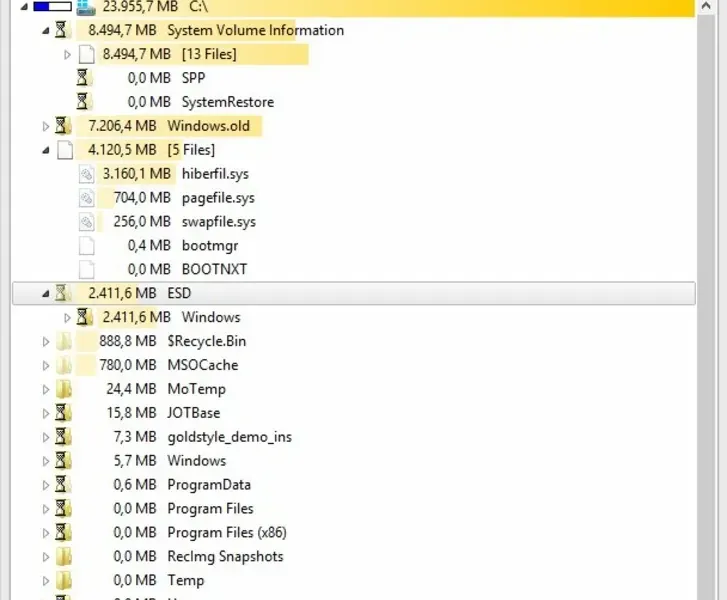727x600 pixels.
Task: Click the Temp folder icon
Action: [64, 580]
